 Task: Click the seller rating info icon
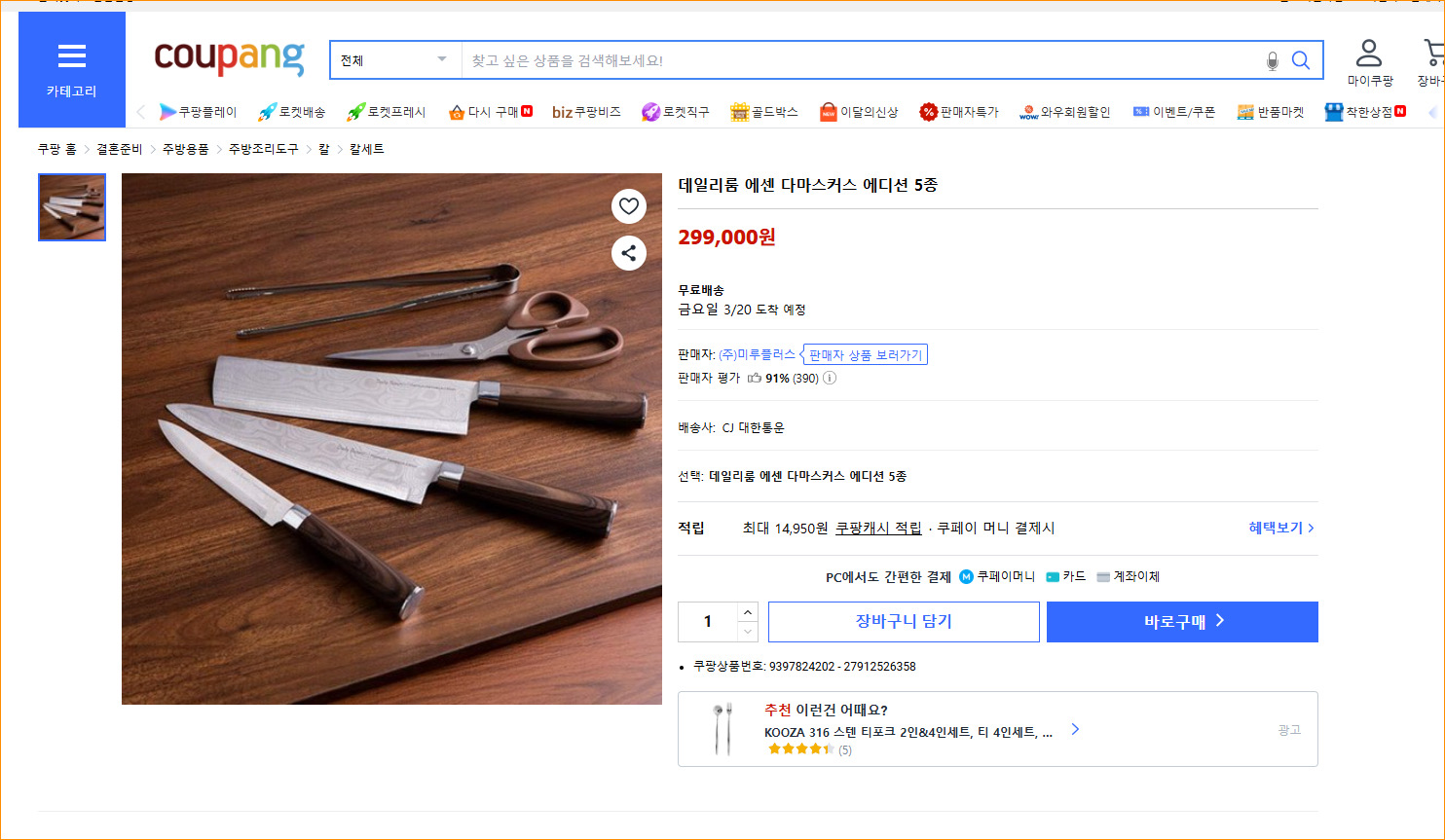830,379
